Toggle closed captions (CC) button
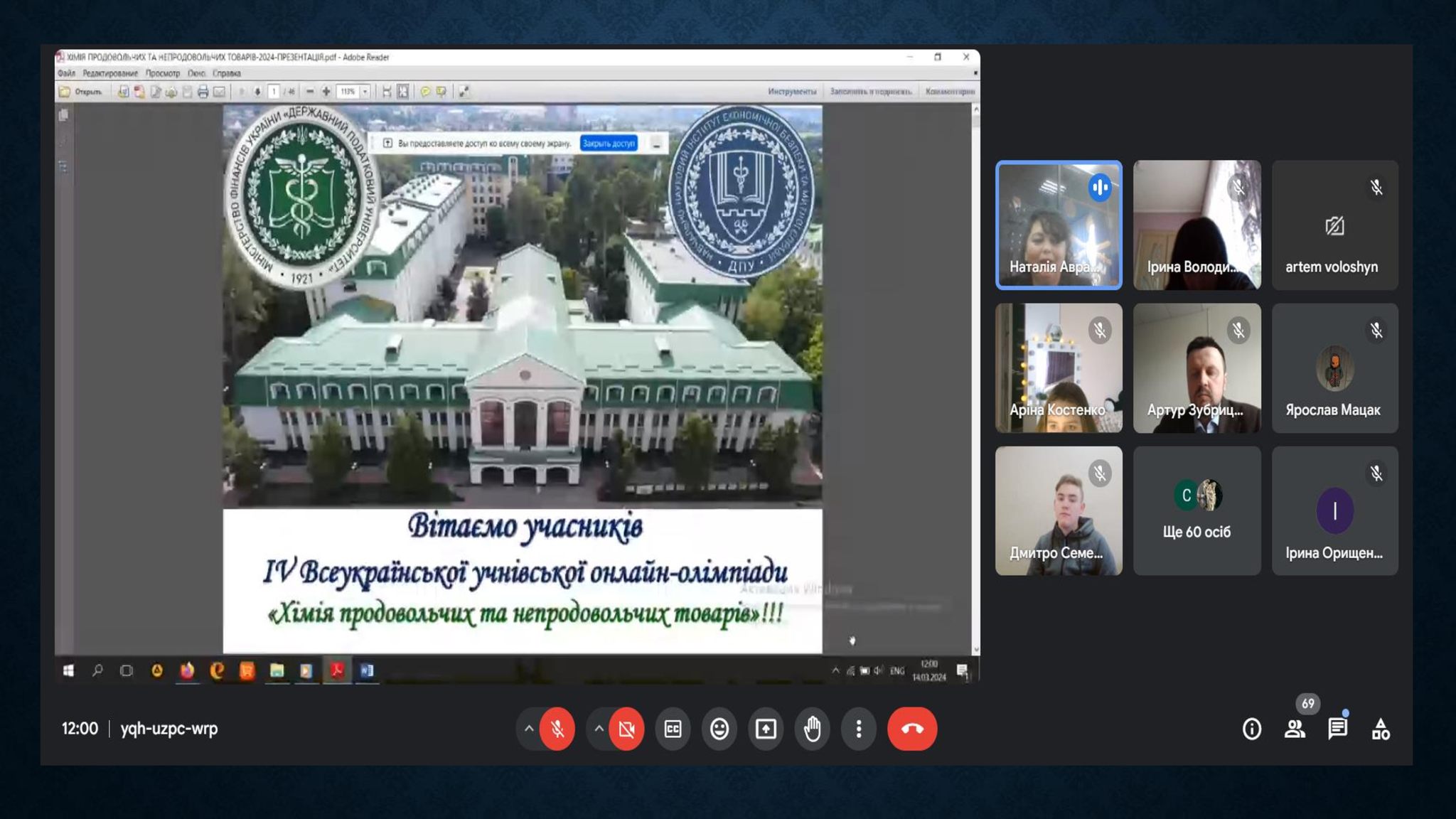Viewport: 1456px width, 819px height. click(673, 729)
